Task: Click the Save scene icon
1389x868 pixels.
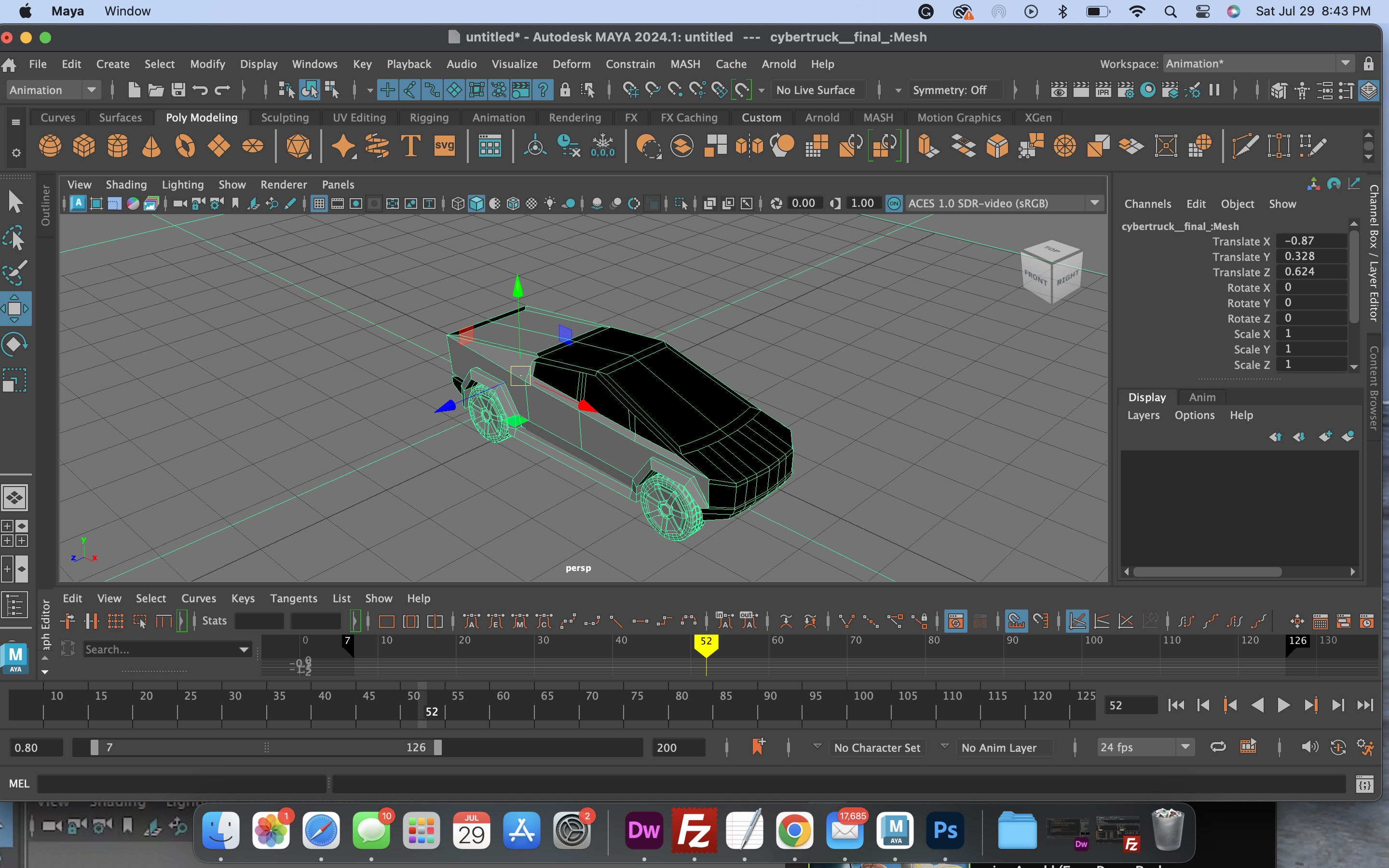Action: (178, 90)
